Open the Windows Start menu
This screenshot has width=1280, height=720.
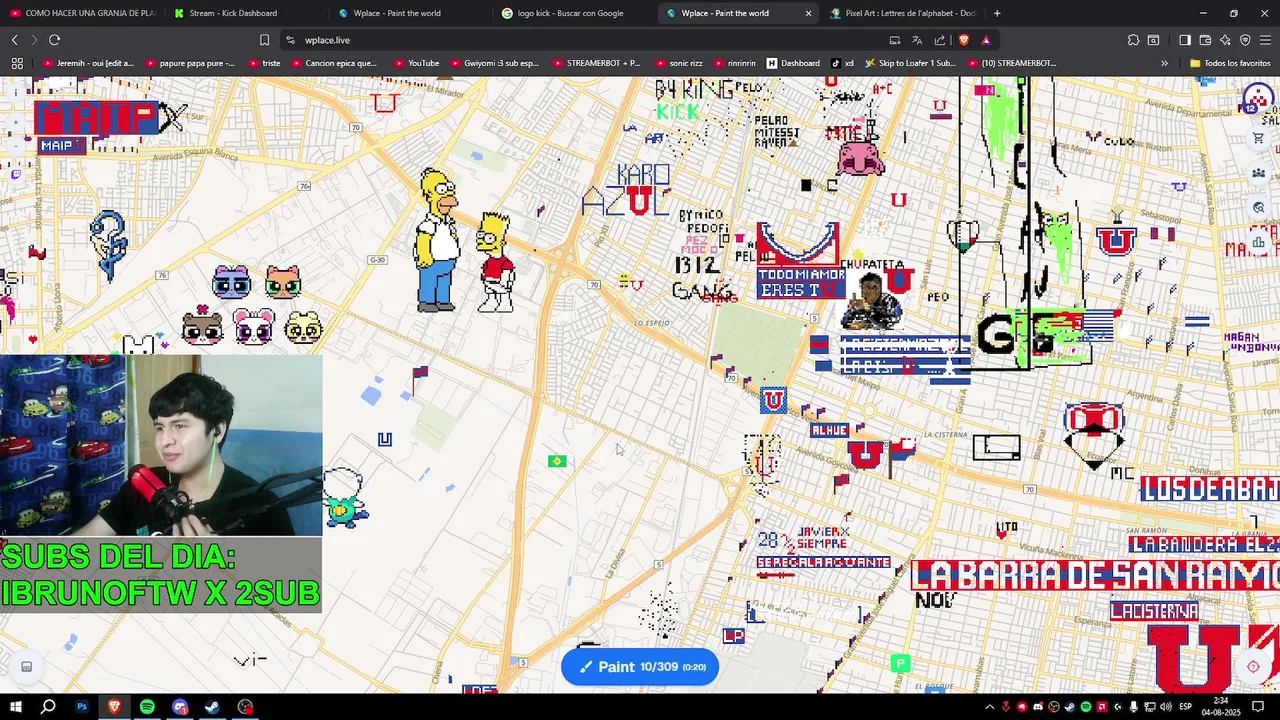coord(16,707)
